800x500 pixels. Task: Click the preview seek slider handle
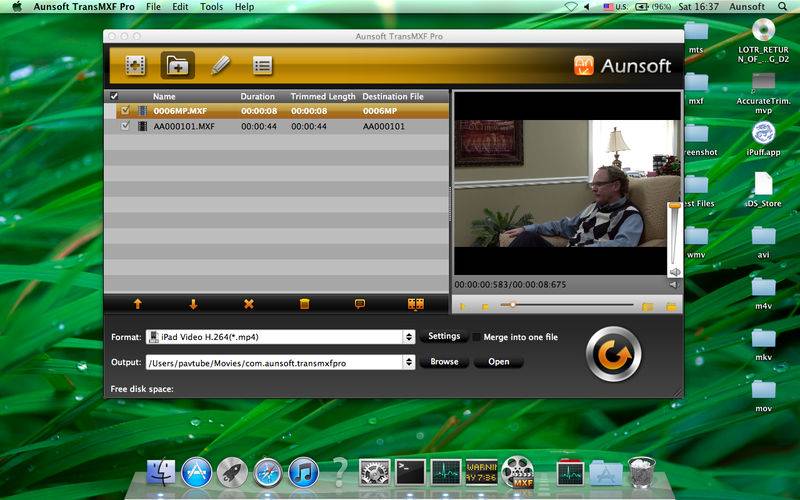coord(512,305)
